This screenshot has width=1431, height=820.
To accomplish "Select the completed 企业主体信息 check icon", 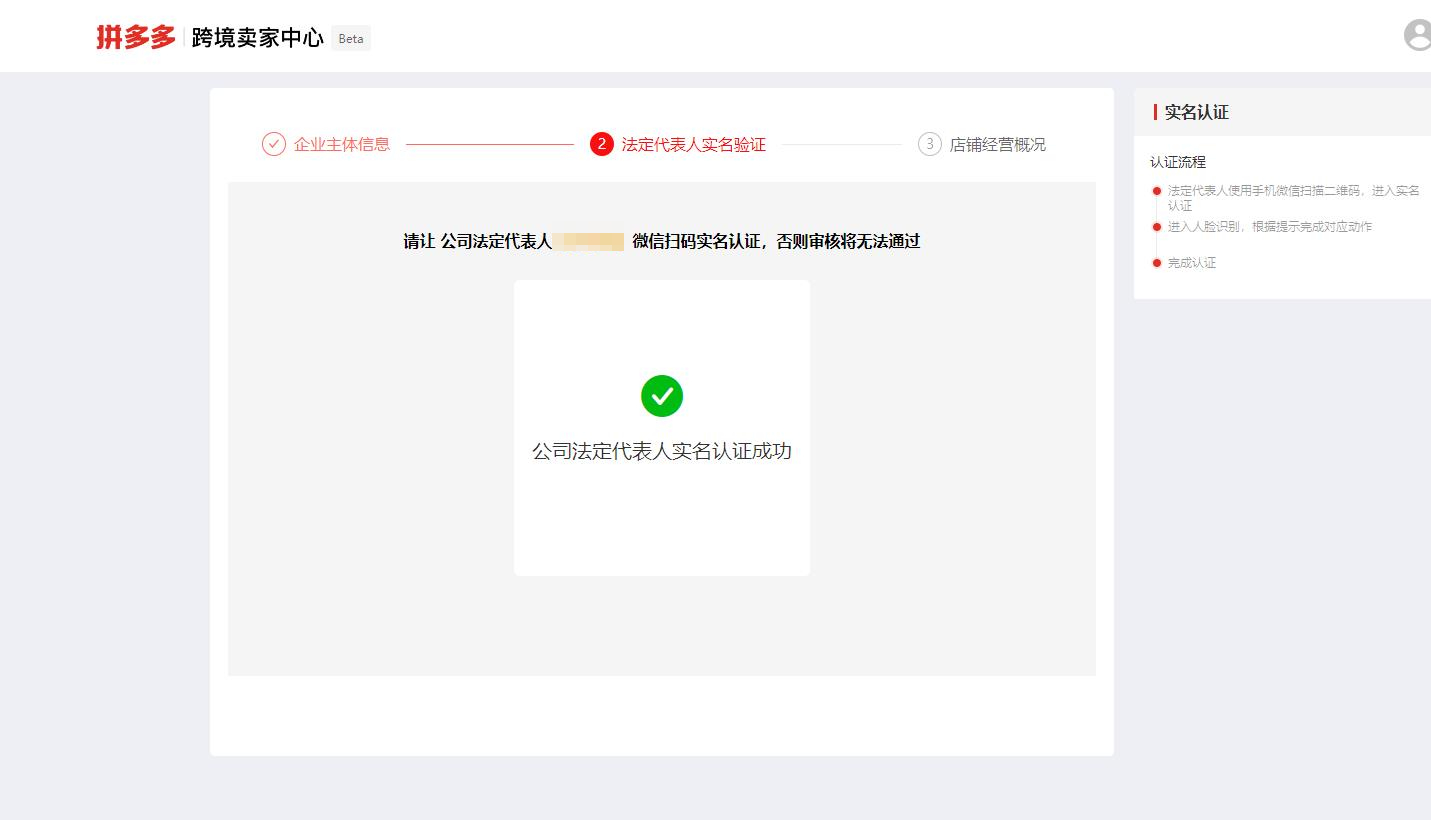I will pyautogui.click(x=274, y=144).
